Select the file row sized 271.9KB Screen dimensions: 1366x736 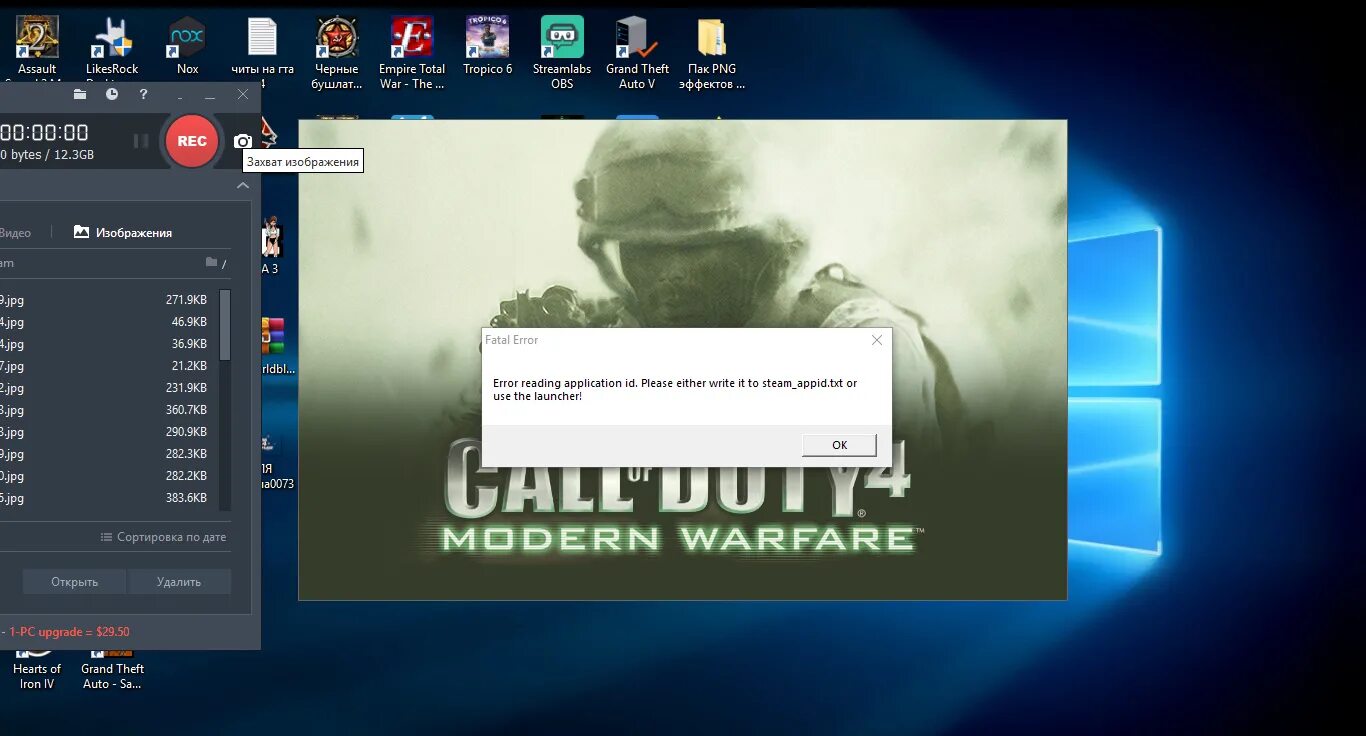coord(109,299)
